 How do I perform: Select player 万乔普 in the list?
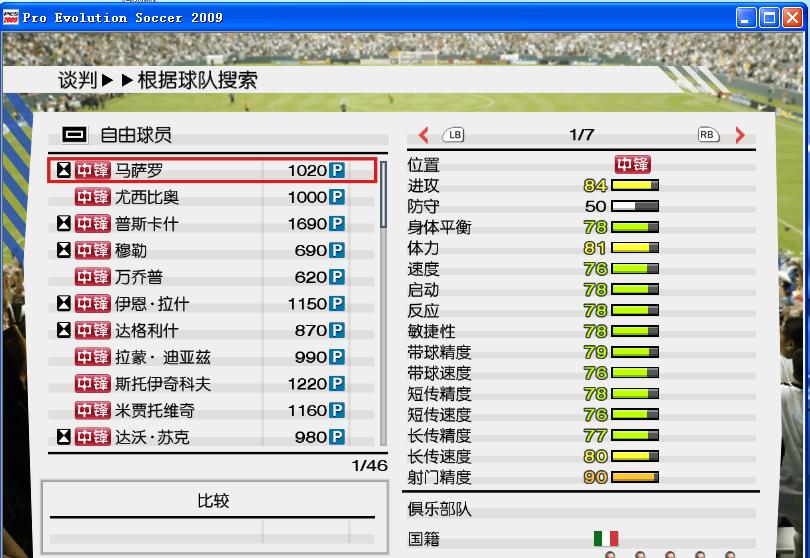212,277
